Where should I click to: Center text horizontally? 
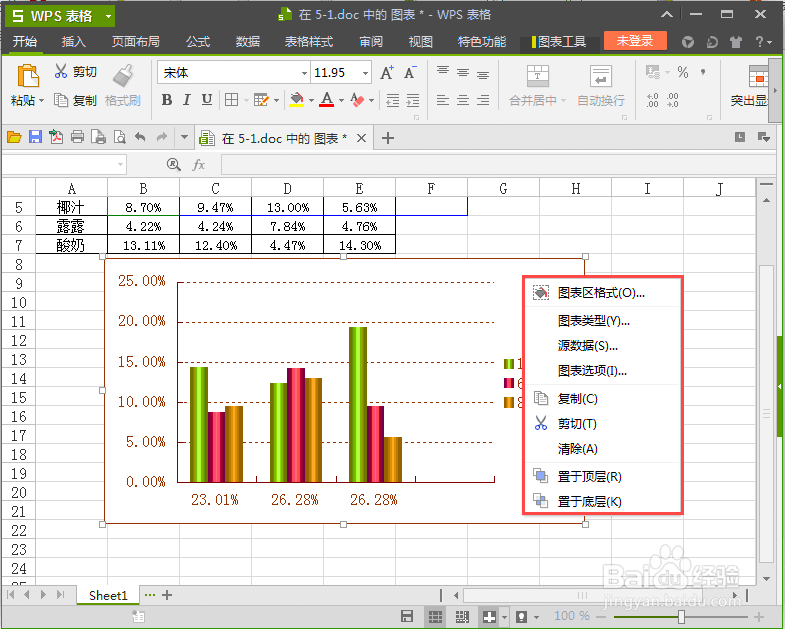click(x=463, y=101)
